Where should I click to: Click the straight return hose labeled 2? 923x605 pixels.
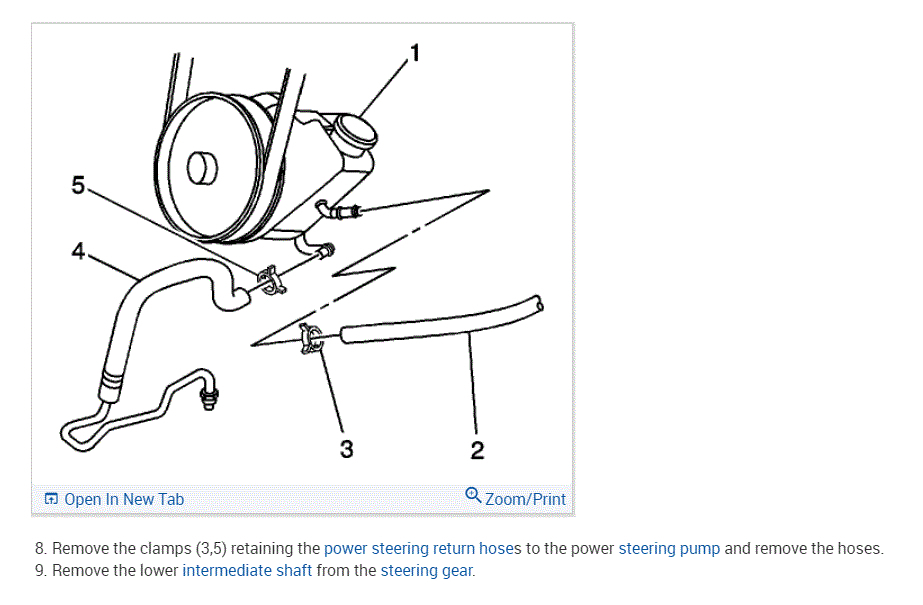[441, 321]
